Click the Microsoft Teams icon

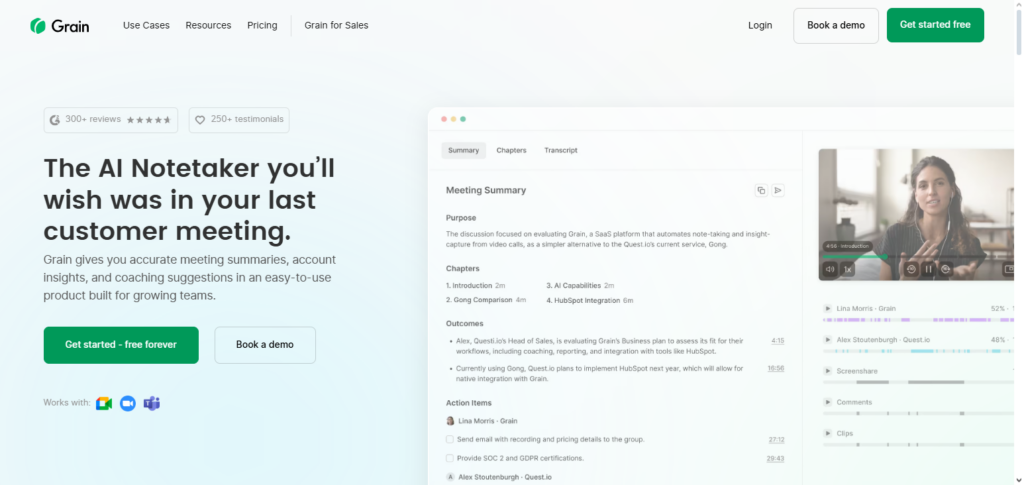[x=152, y=403]
